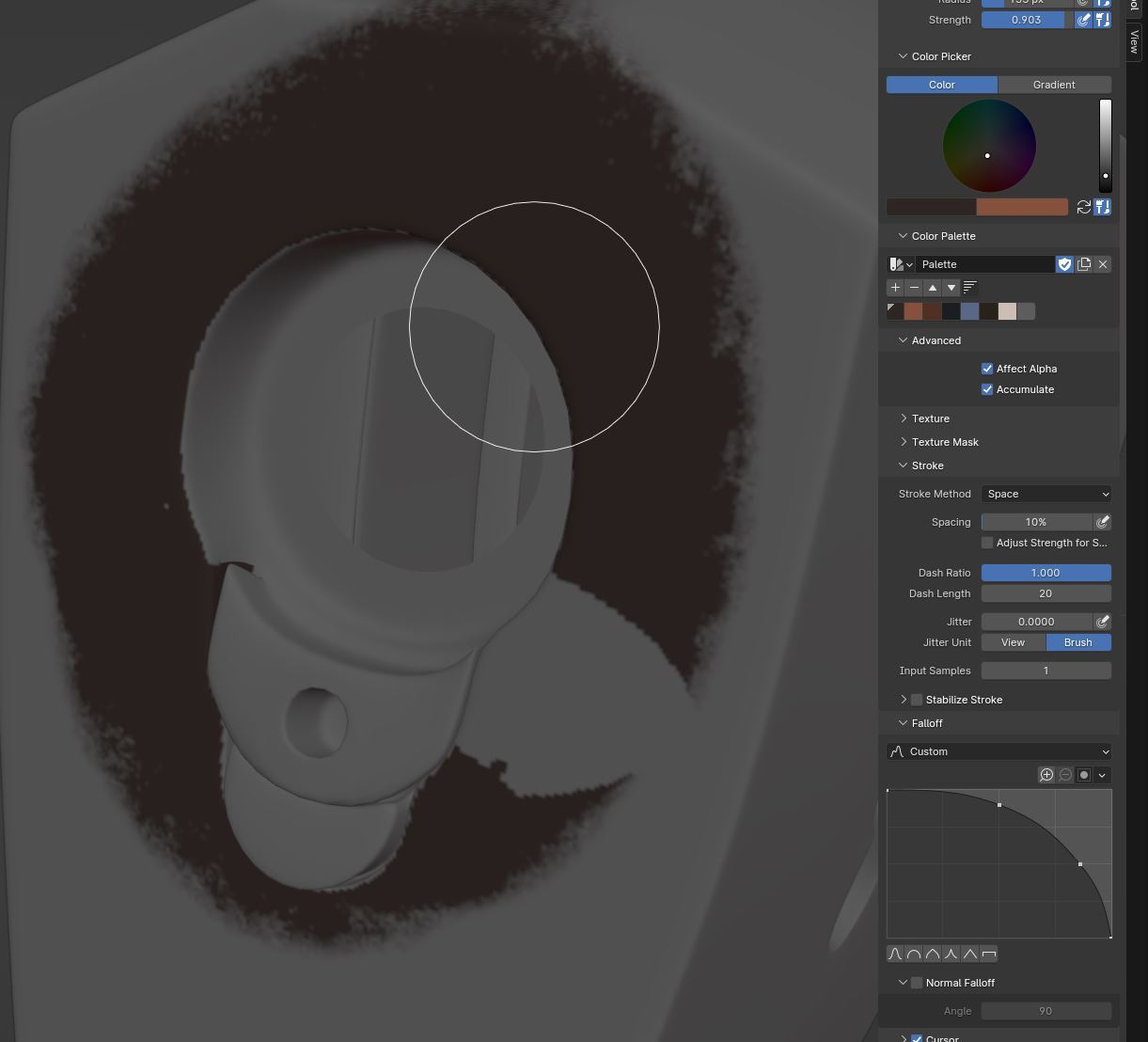Swap primary and secondary colors icon
The width and height of the screenshot is (1148, 1042).
click(x=1083, y=207)
